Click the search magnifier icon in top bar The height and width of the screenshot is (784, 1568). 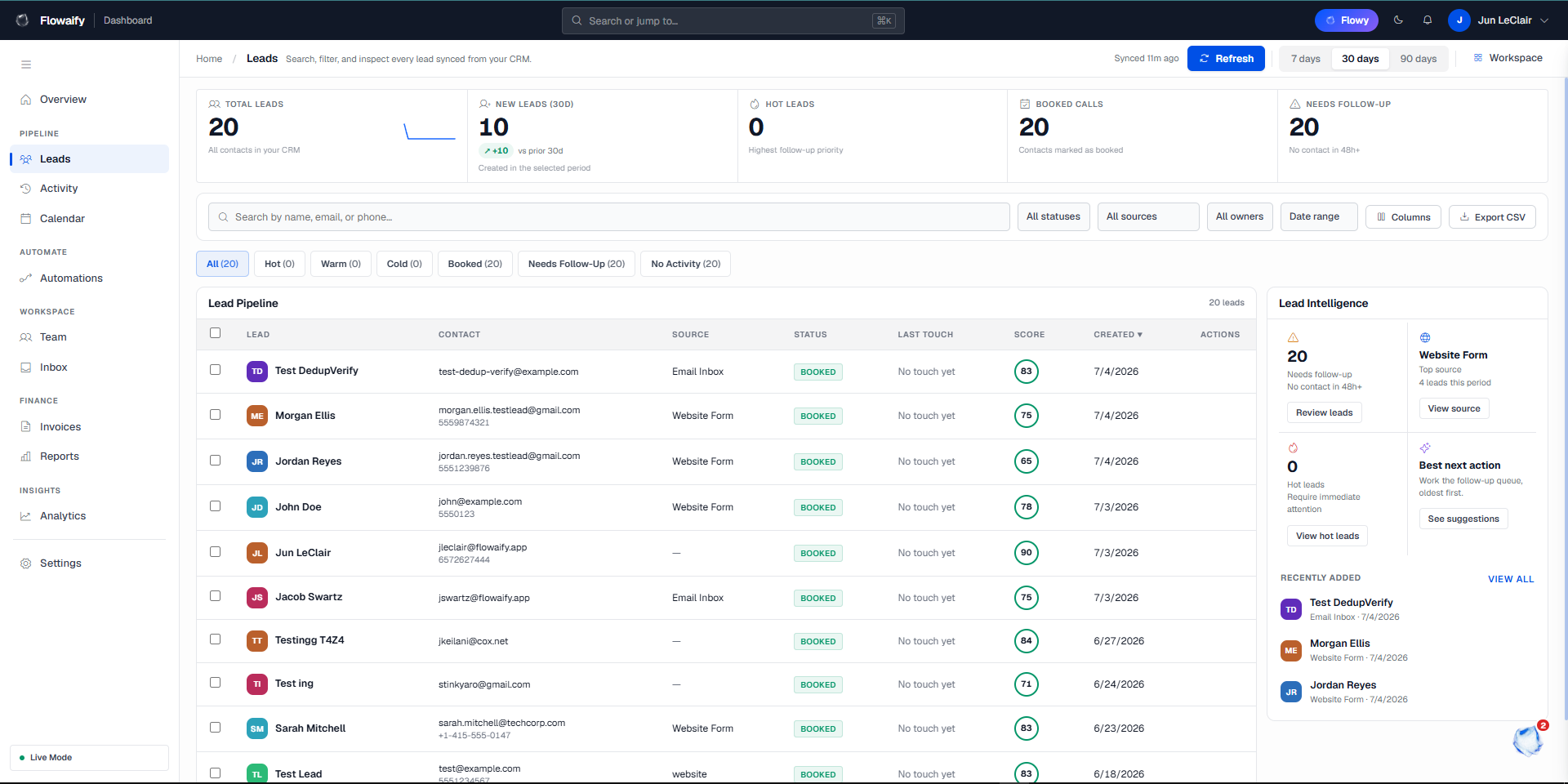pos(577,21)
